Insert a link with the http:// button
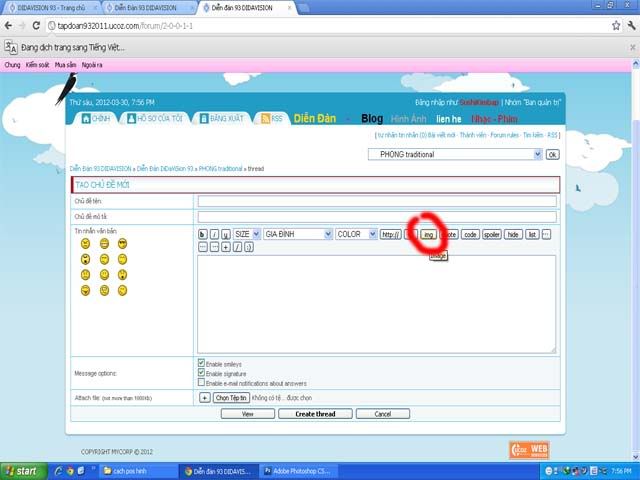 [390, 234]
